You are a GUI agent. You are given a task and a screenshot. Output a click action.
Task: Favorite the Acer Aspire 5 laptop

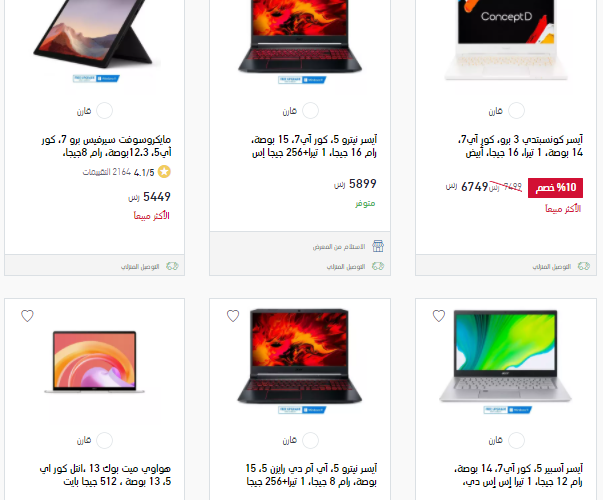tap(439, 316)
